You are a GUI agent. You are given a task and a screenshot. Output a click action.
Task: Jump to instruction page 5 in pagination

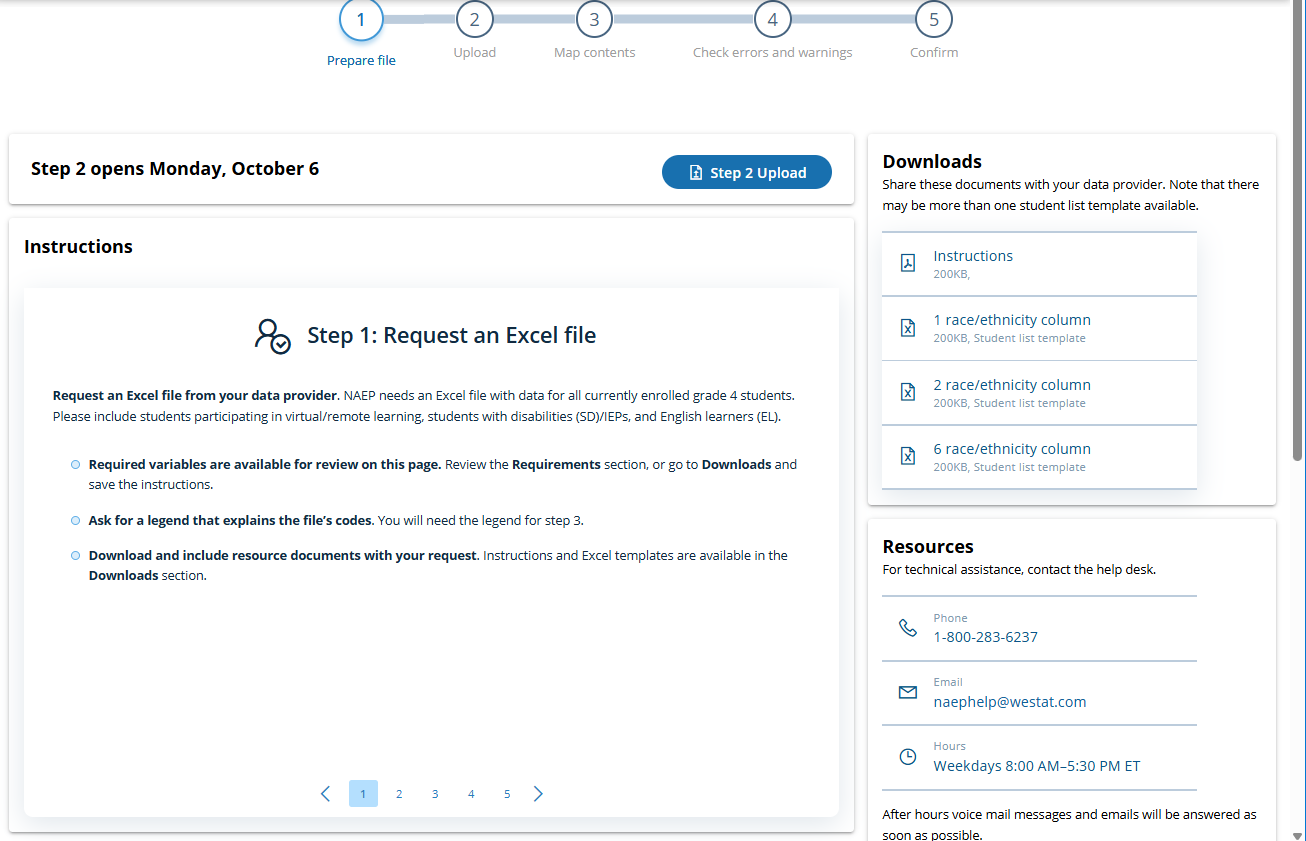[507, 794]
